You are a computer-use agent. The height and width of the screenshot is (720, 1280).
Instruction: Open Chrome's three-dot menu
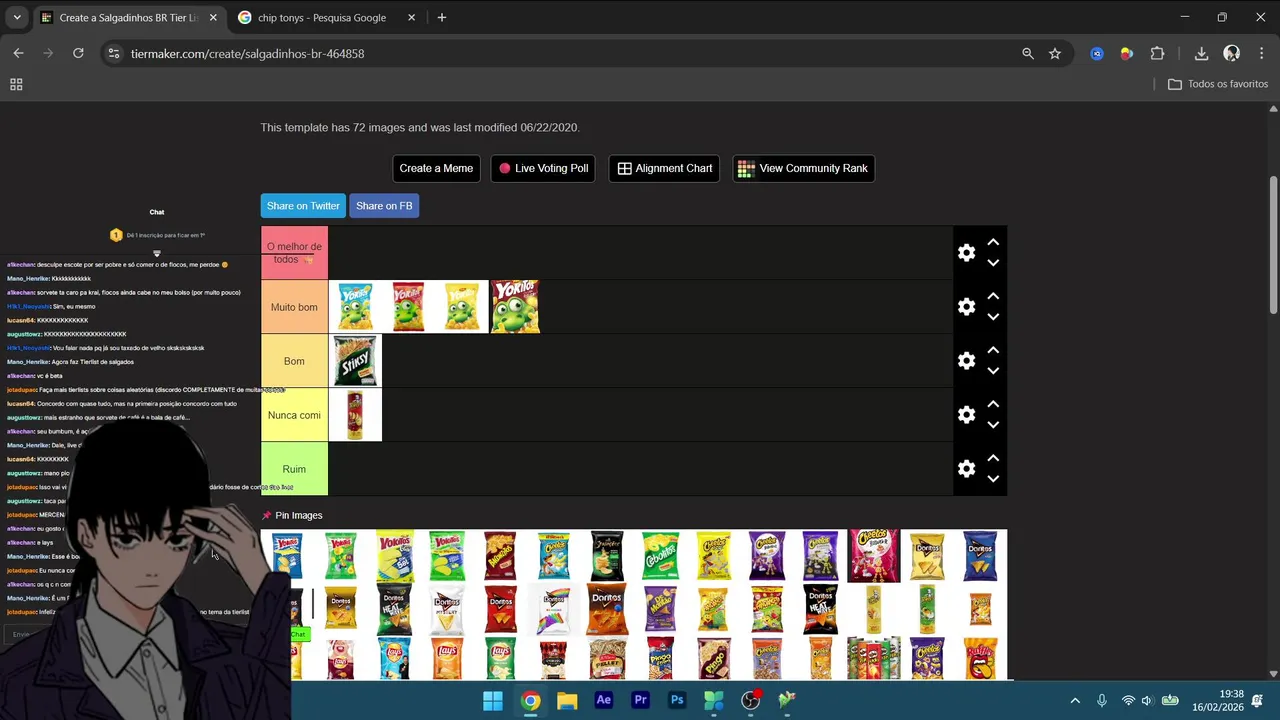(x=1262, y=53)
